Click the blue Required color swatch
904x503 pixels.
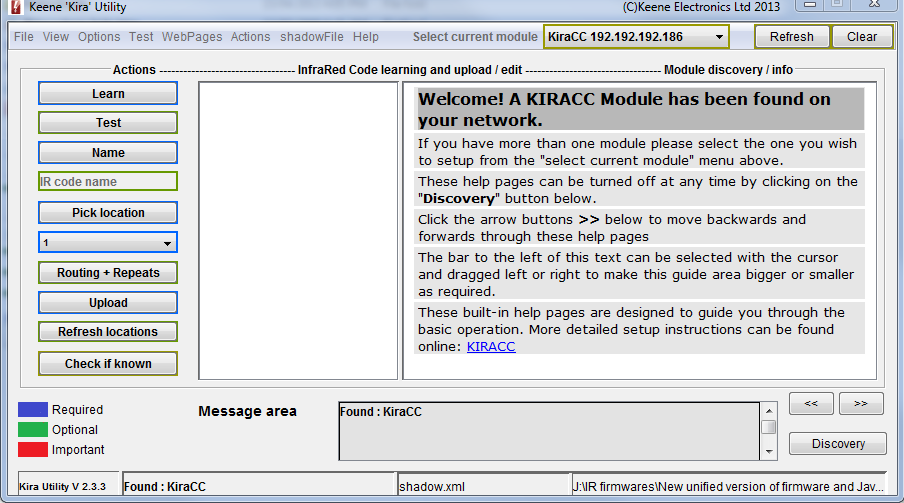point(33,410)
